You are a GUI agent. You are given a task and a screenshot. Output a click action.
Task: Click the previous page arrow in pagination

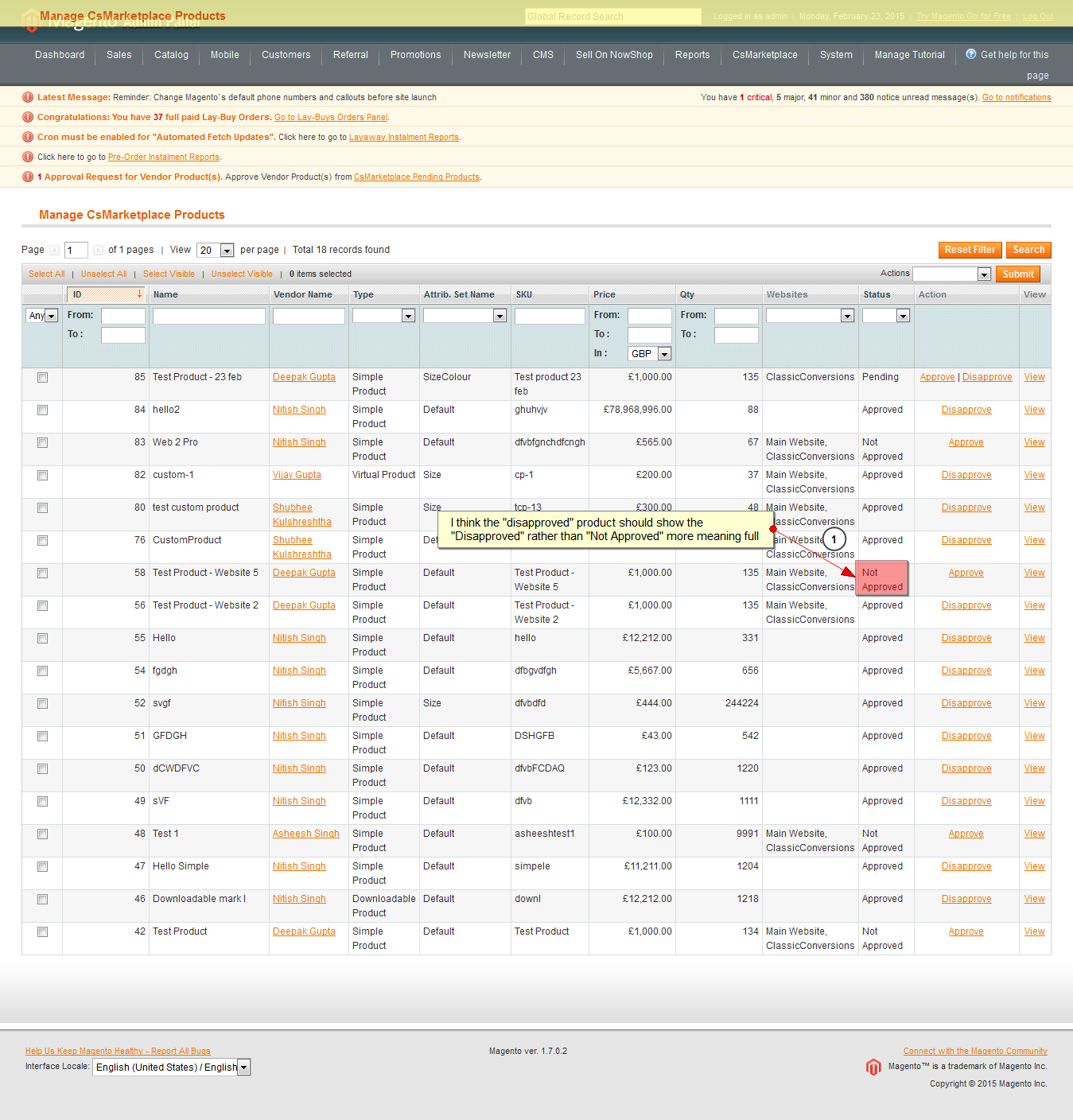(x=54, y=251)
